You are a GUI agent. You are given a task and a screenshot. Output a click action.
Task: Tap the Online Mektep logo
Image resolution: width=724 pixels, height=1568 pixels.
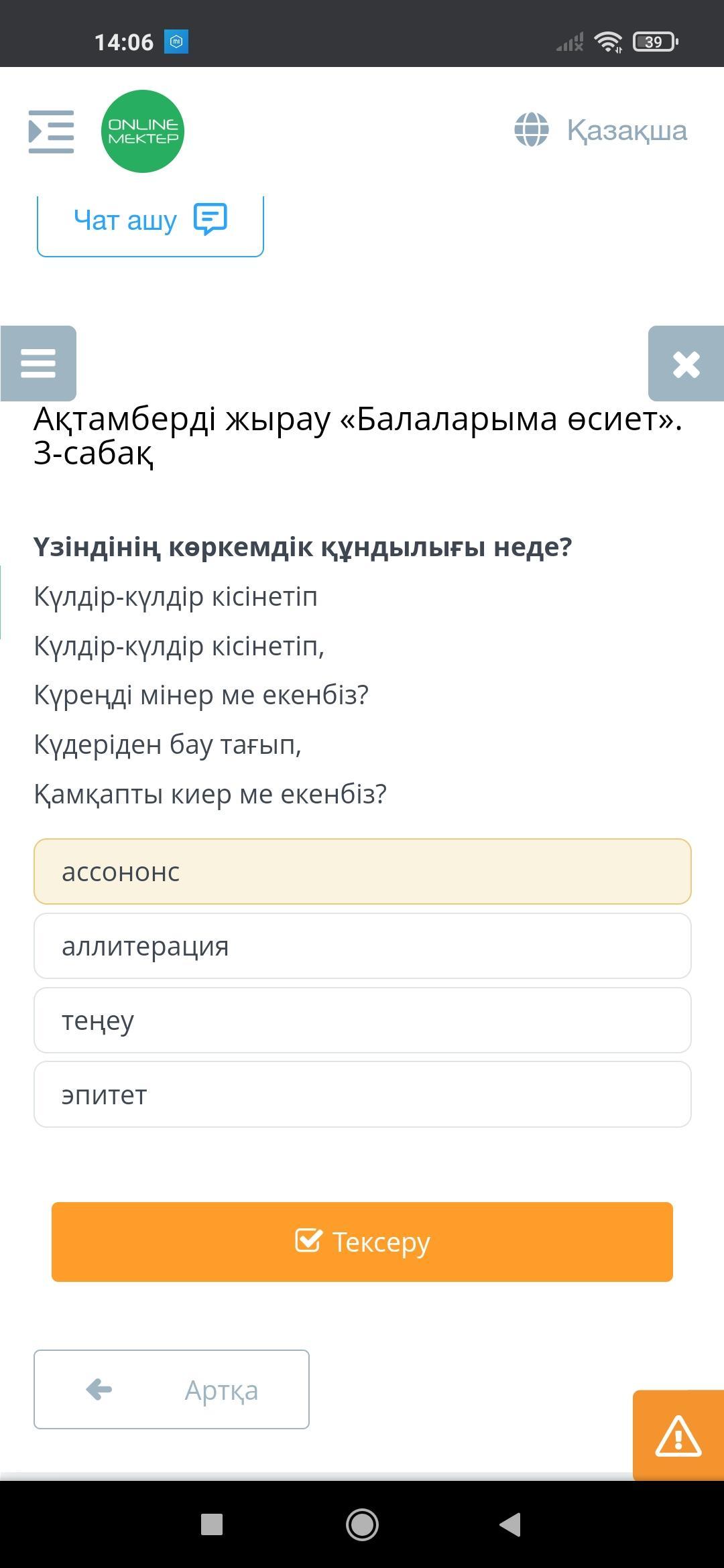pos(143,131)
